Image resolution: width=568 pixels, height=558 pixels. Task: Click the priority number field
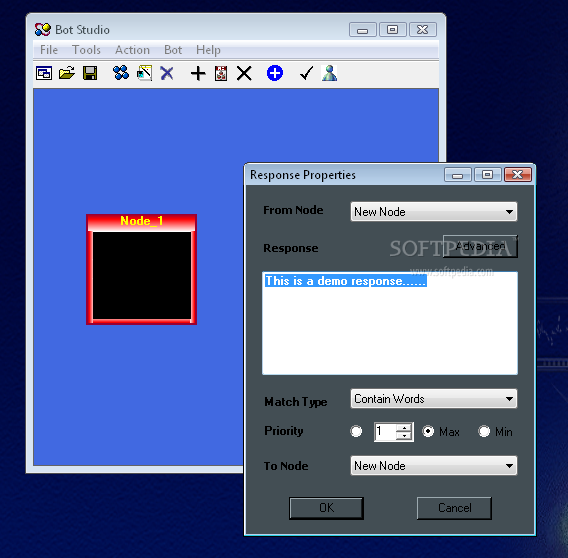coord(385,432)
